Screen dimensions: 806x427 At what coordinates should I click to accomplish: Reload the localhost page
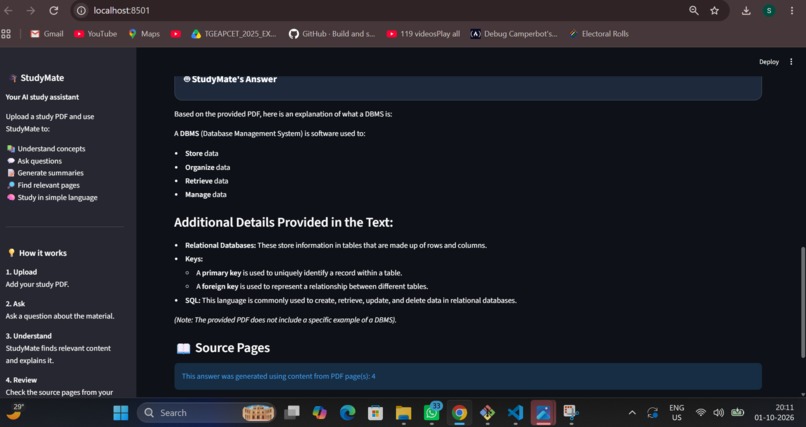click(x=53, y=10)
